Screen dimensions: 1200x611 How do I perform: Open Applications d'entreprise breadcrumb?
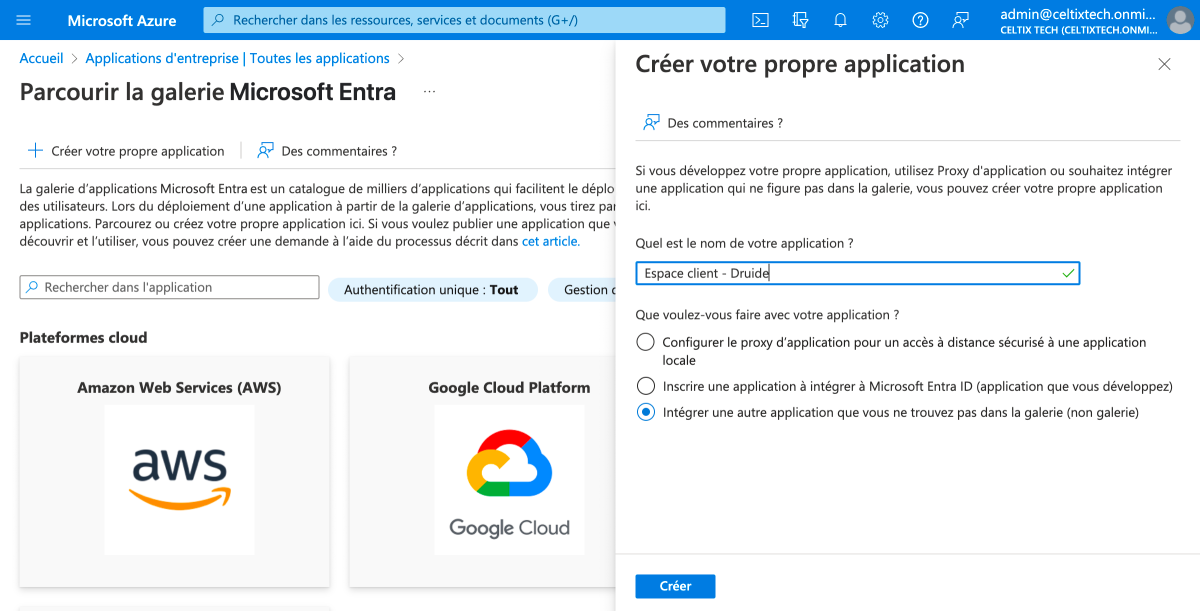[x=237, y=59]
